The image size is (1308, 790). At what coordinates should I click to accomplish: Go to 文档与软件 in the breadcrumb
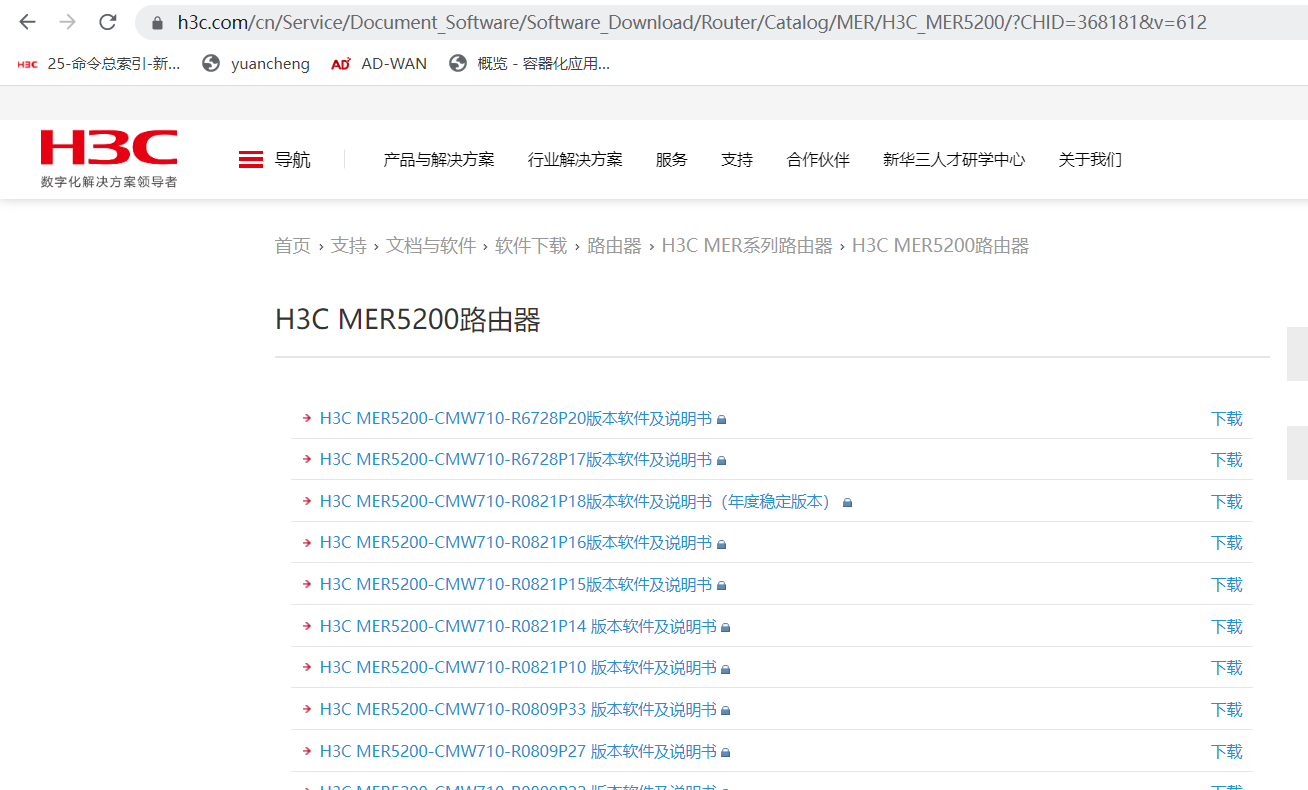tap(431, 246)
